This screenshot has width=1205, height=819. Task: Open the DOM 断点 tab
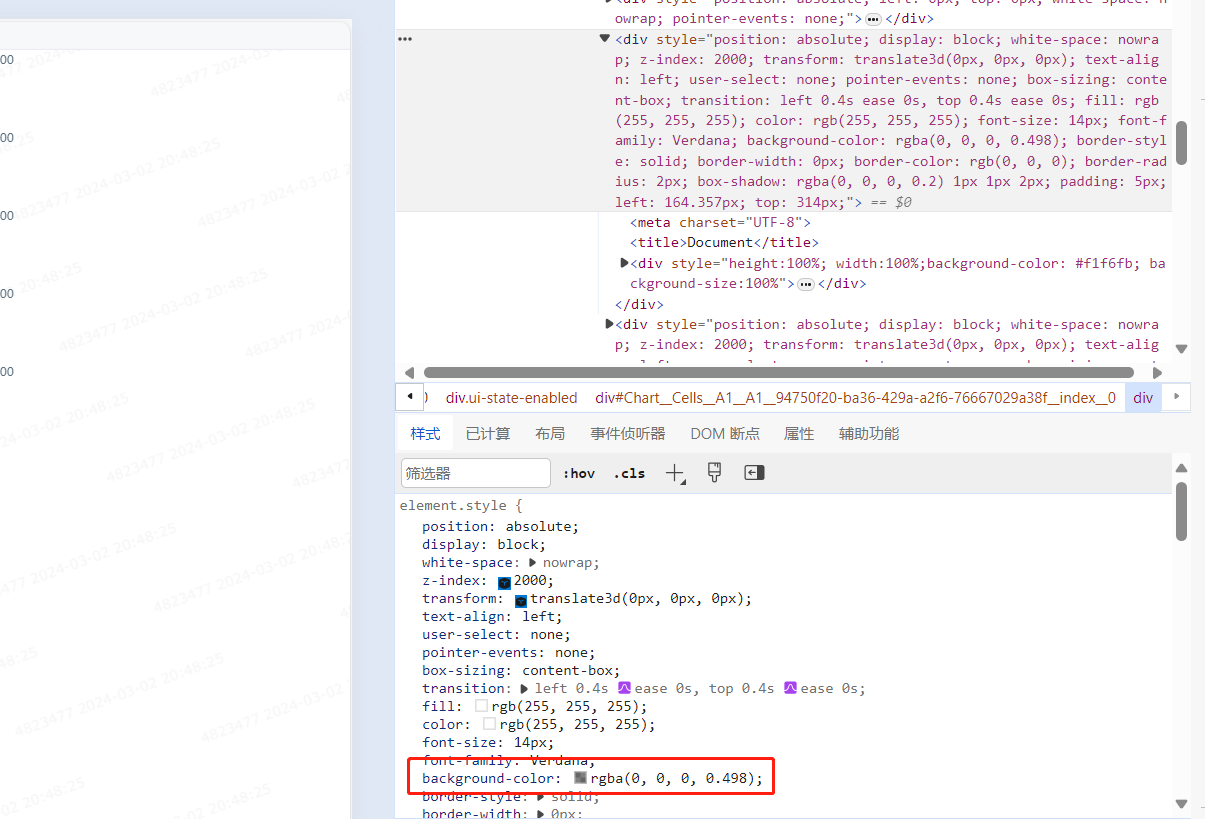[725, 433]
